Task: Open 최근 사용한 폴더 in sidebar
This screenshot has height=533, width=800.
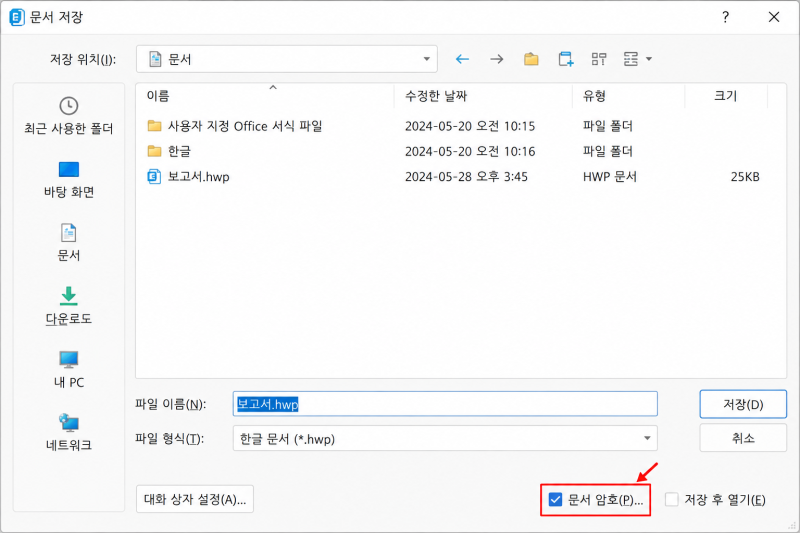Action: [68, 116]
